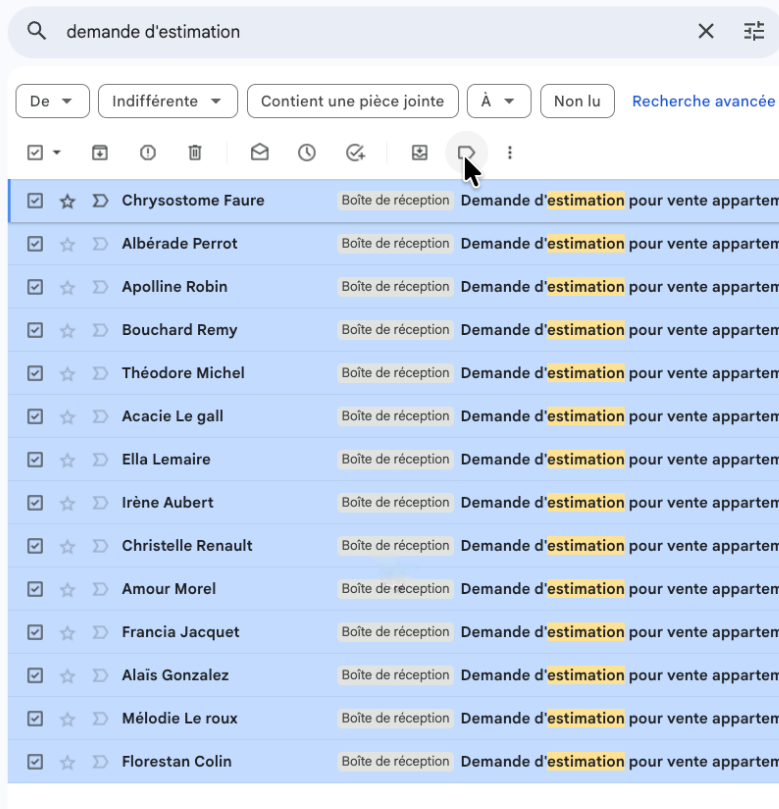Screen dimensions: 779x809
Task: Uncheck the Albérade Perrot email checkbox
Action: [35, 244]
